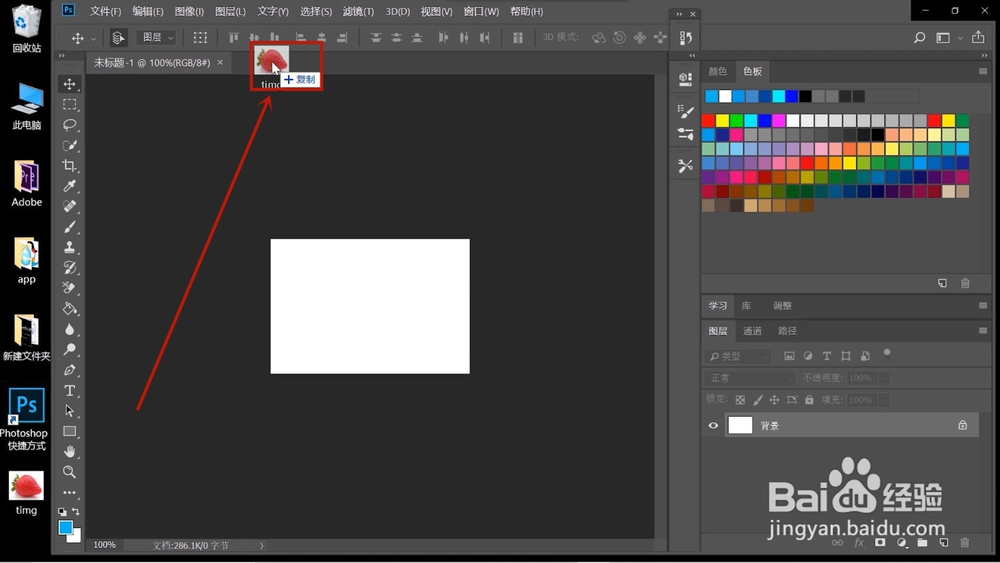Open the 文件(F) menu
Screen dimensions: 1000x563
click(105, 11)
